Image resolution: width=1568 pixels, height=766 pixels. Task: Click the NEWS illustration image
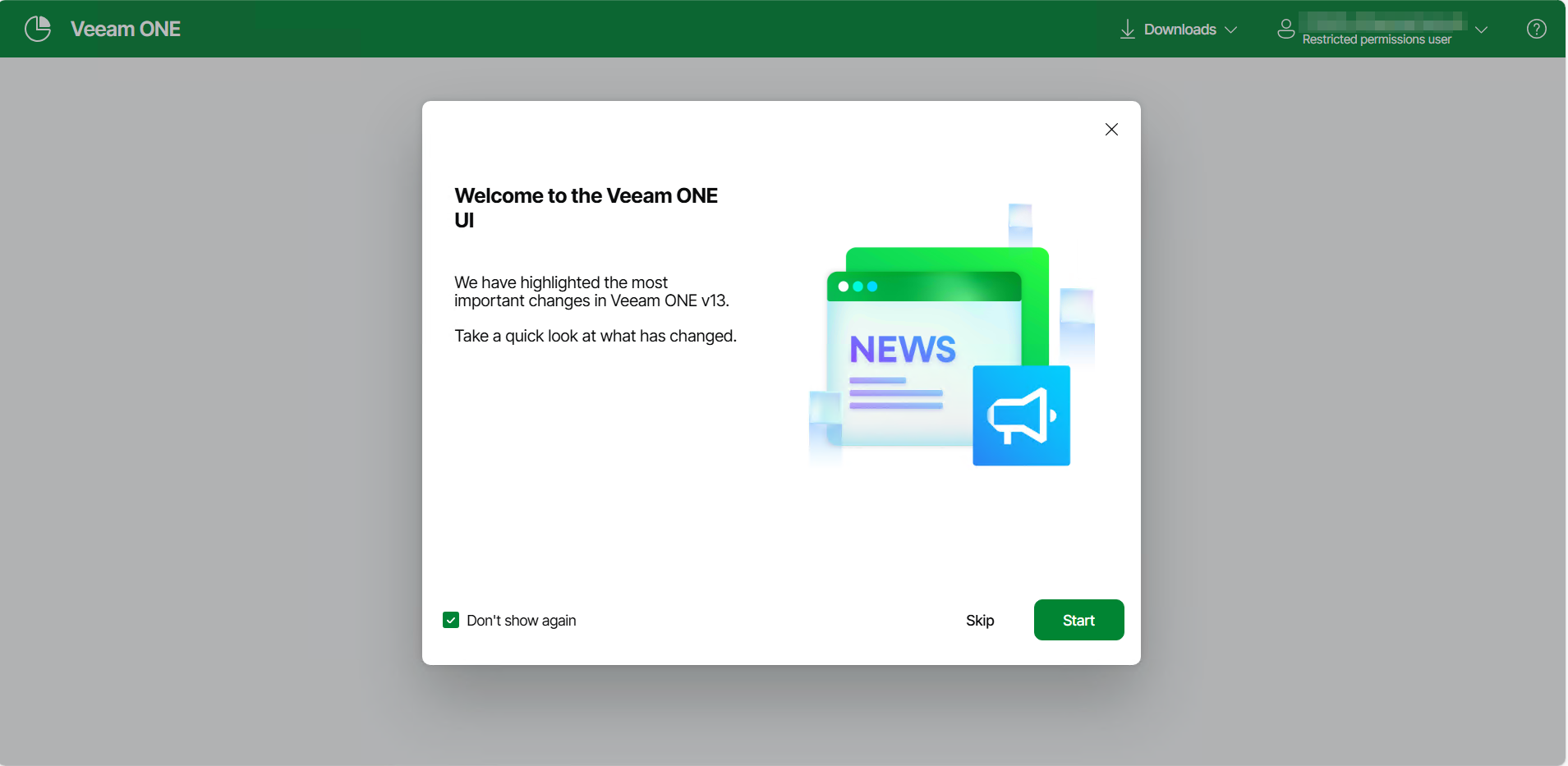point(952,337)
